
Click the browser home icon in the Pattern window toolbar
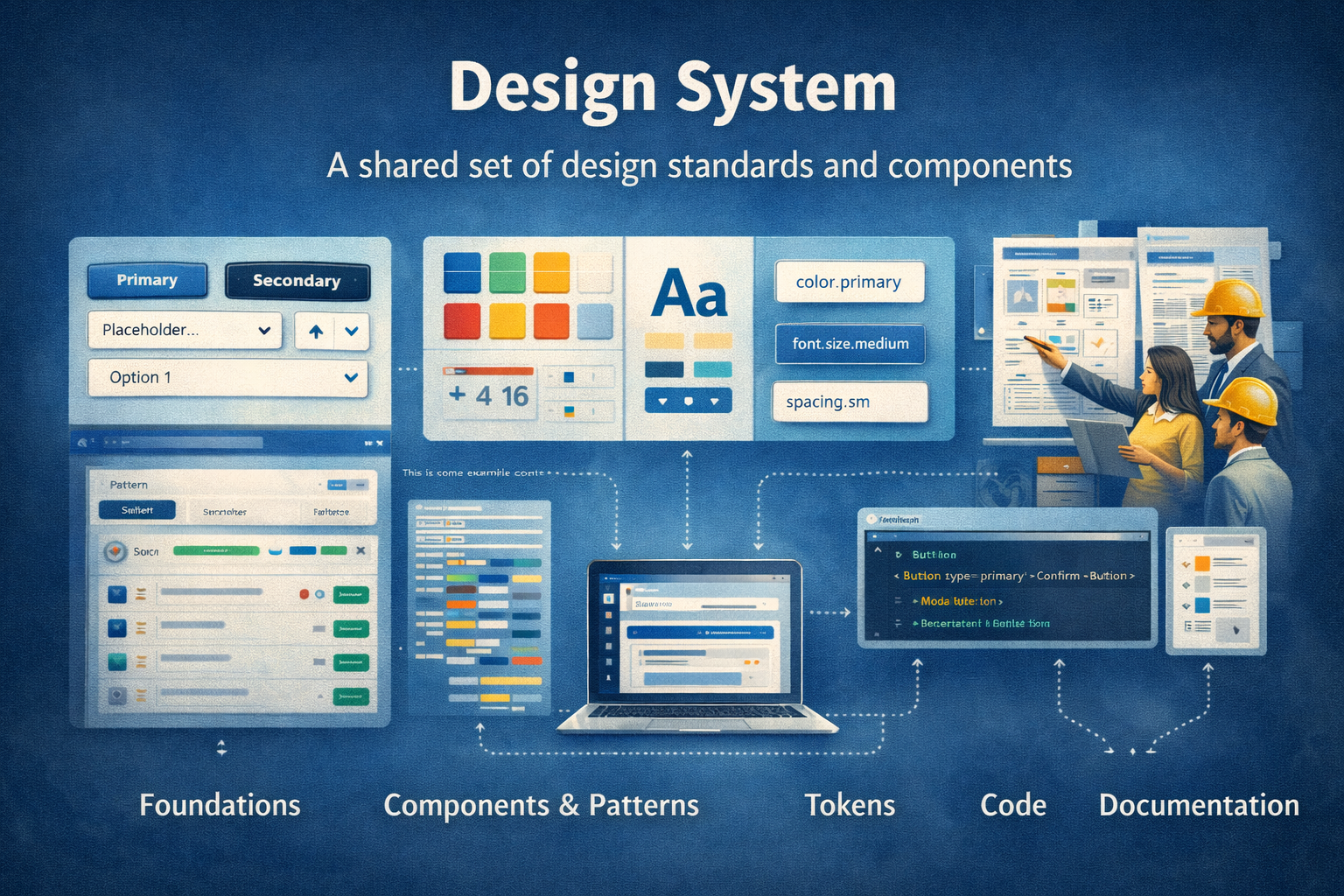click(x=82, y=442)
